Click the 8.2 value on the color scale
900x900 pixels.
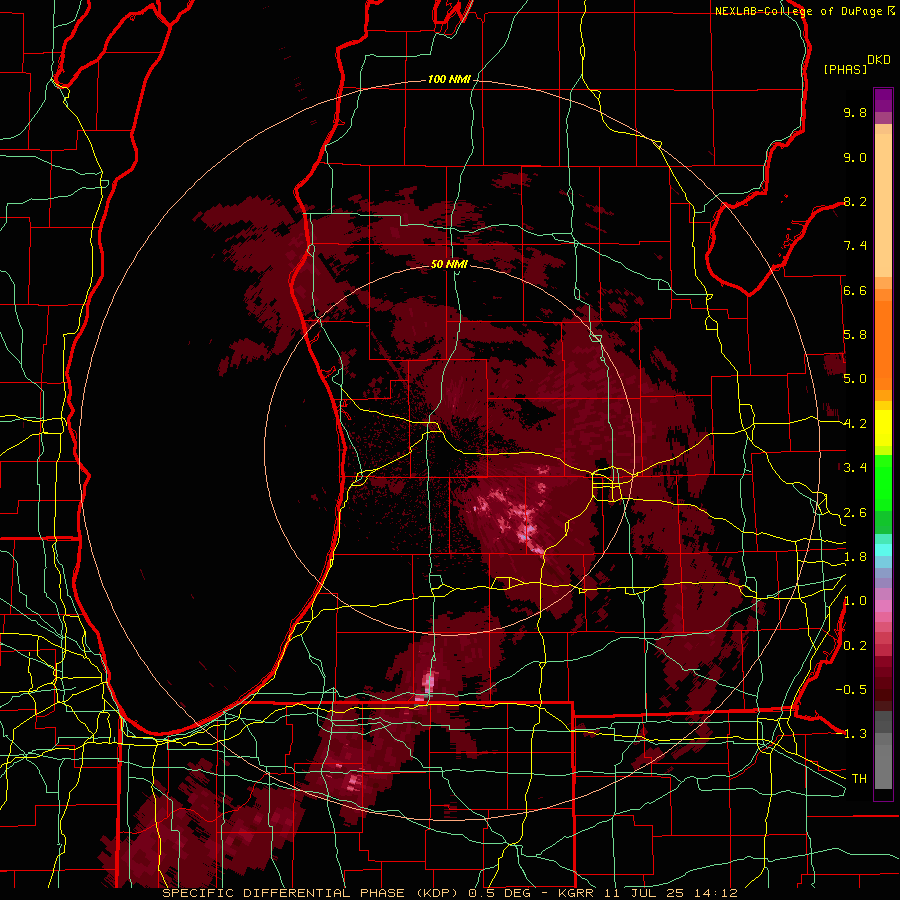click(x=855, y=201)
